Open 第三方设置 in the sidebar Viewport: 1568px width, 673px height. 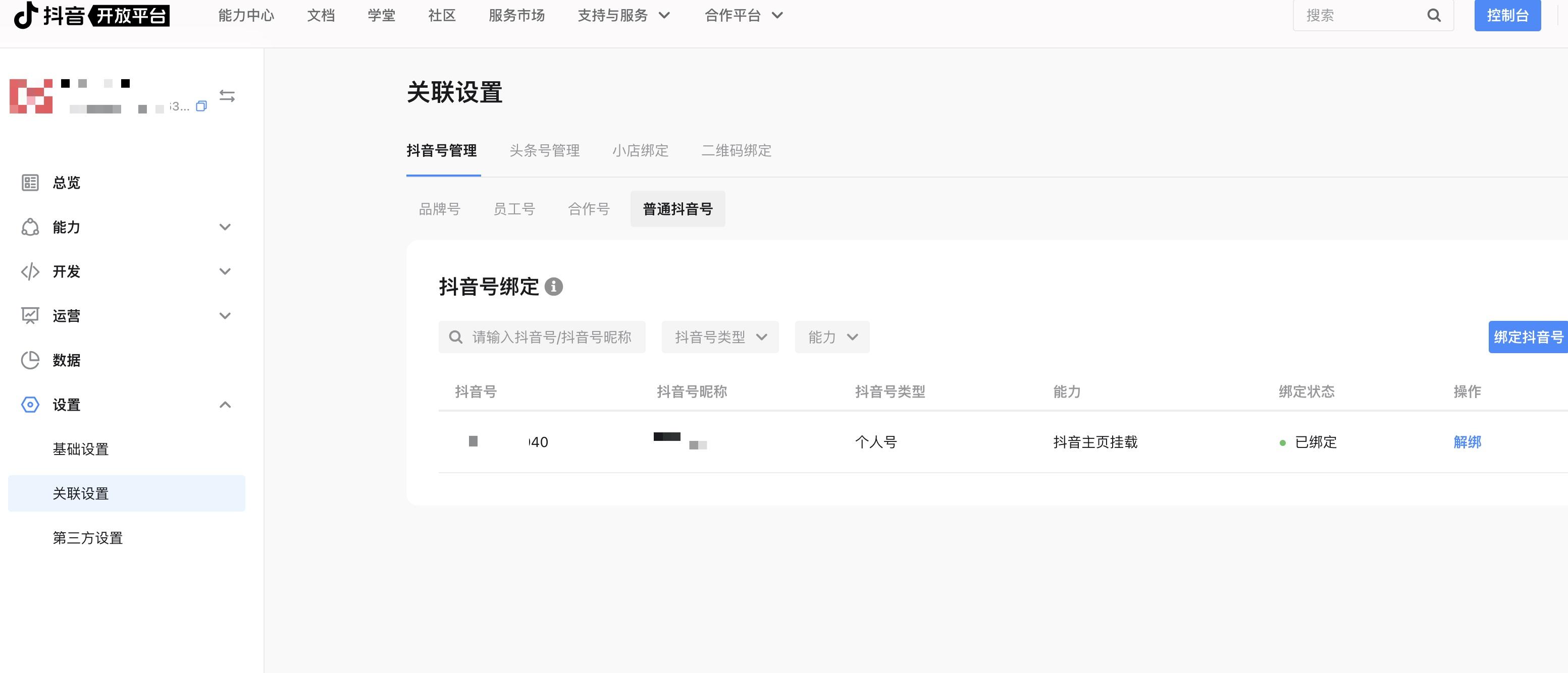coord(88,538)
